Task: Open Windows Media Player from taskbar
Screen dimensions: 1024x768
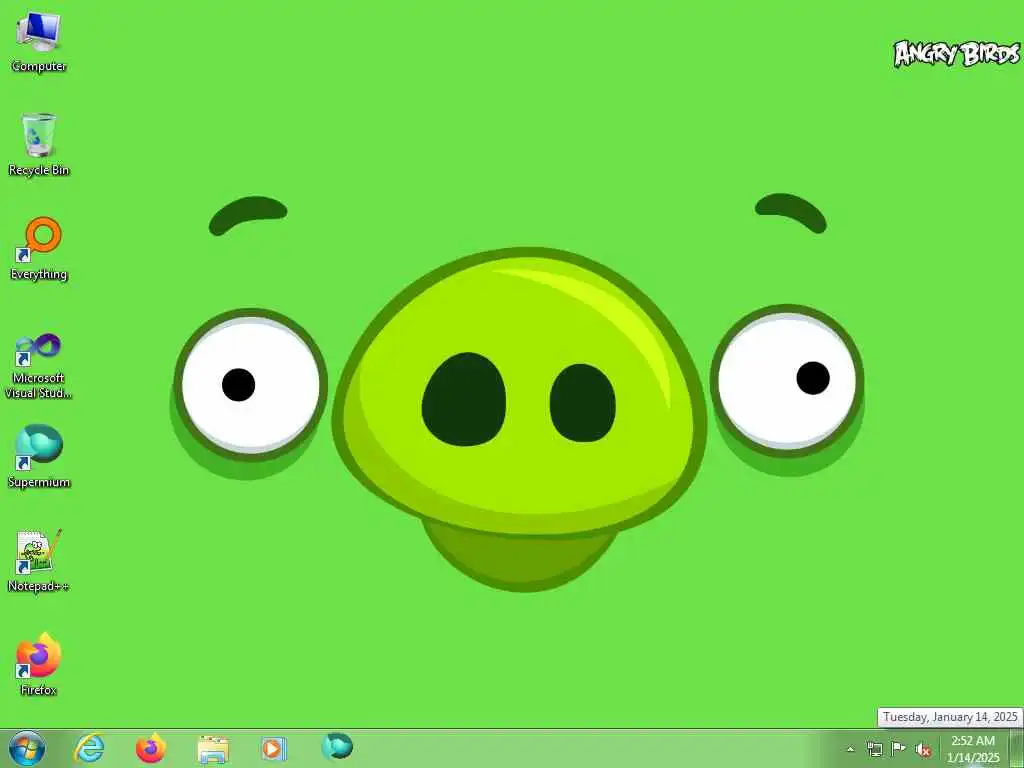Action: coord(273,748)
